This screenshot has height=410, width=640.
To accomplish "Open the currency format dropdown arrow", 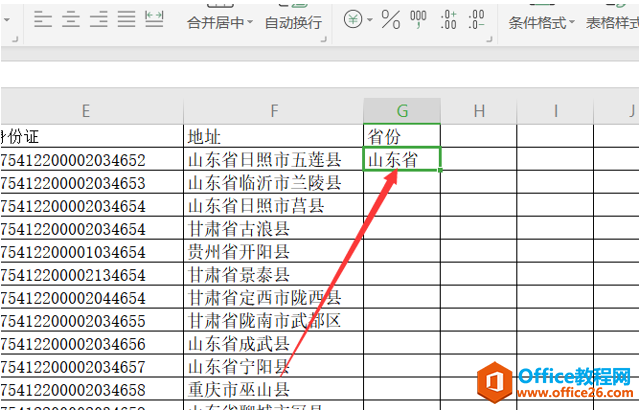I will coord(370,21).
